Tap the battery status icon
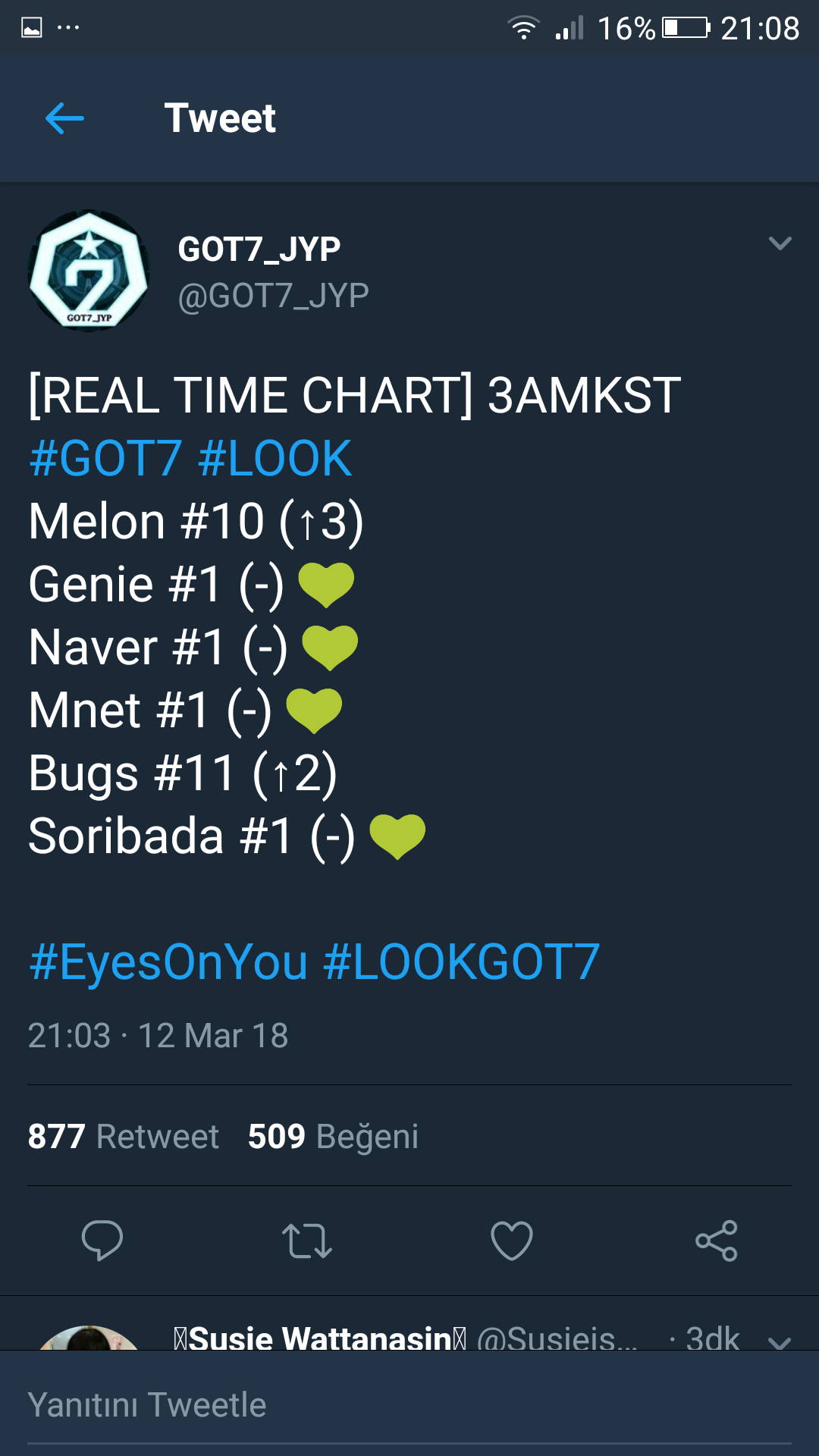The image size is (819, 1456). click(x=686, y=29)
